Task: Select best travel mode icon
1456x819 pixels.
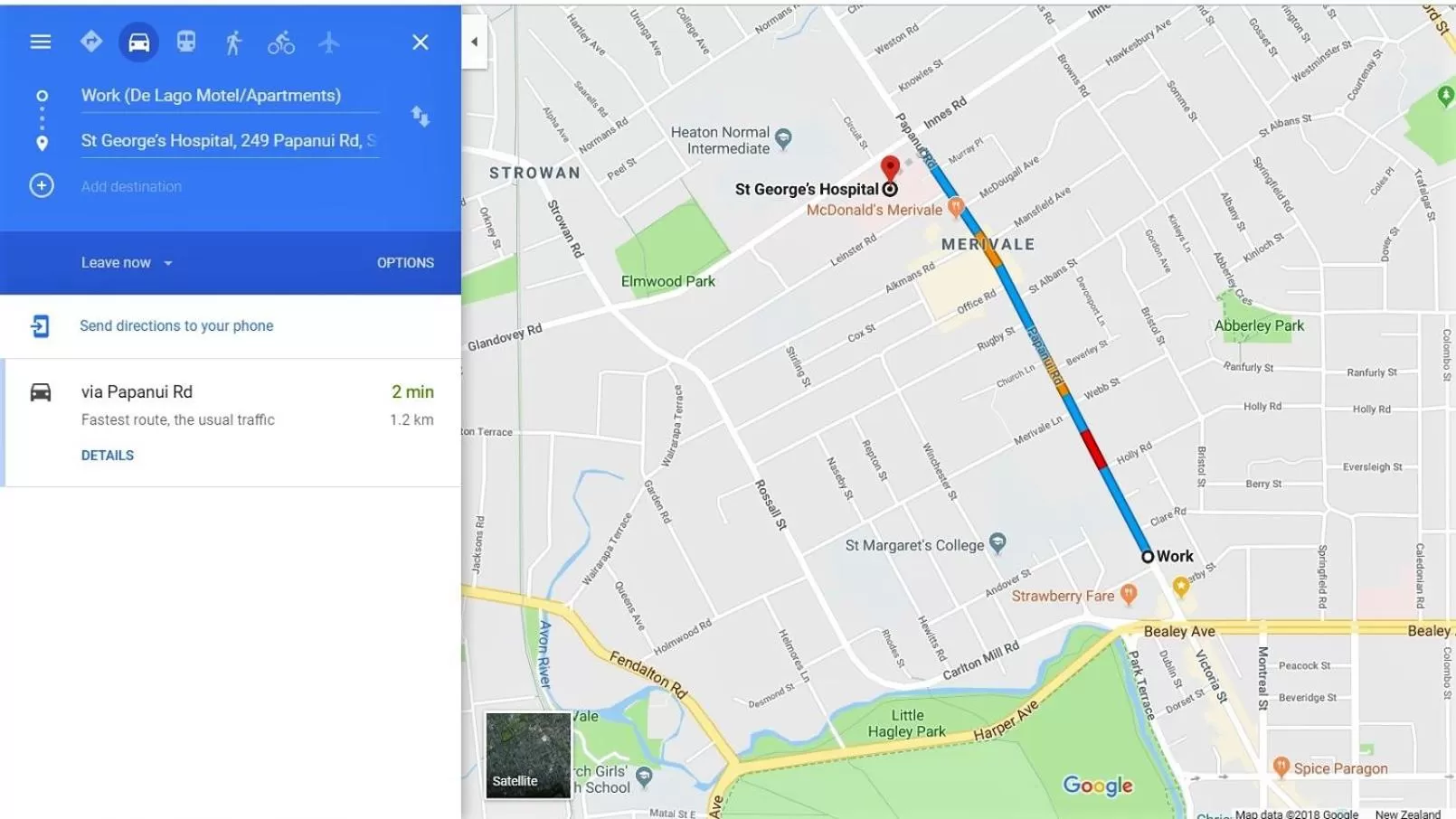Action: pyautogui.click(x=91, y=42)
